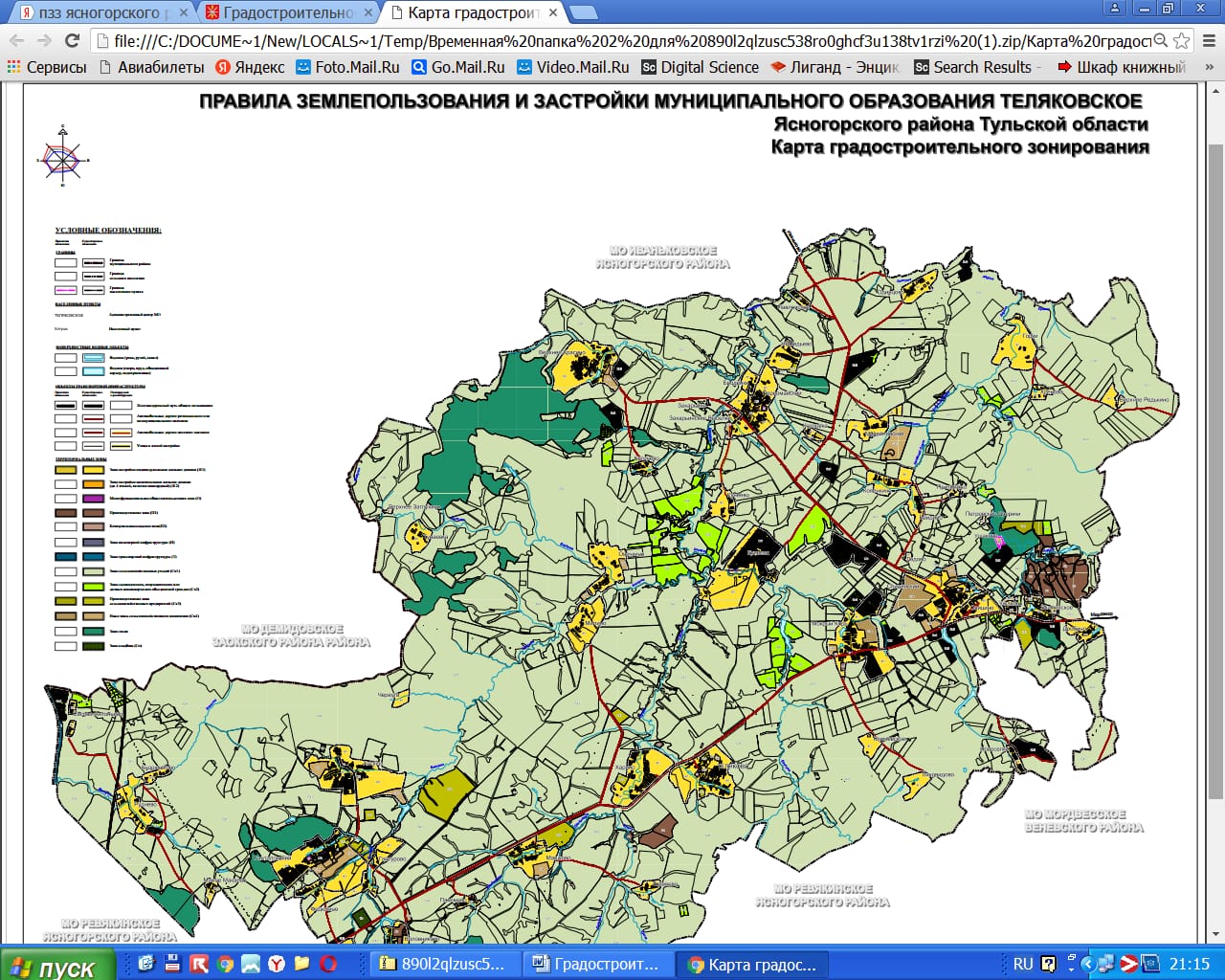Click the Chrome user profile icon

(1114, 9)
